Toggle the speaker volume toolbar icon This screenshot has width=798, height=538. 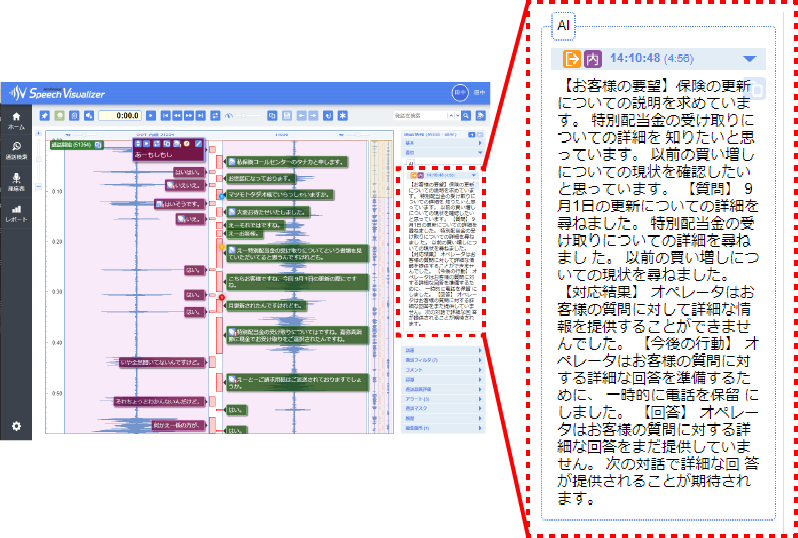pyautogui.click(x=89, y=116)
